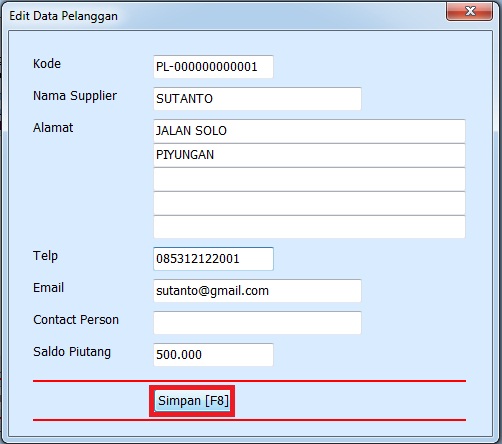Click the Alamat line containing JALAN SOLO
This screenshot has width=502, height=444.
pos(309,131)
